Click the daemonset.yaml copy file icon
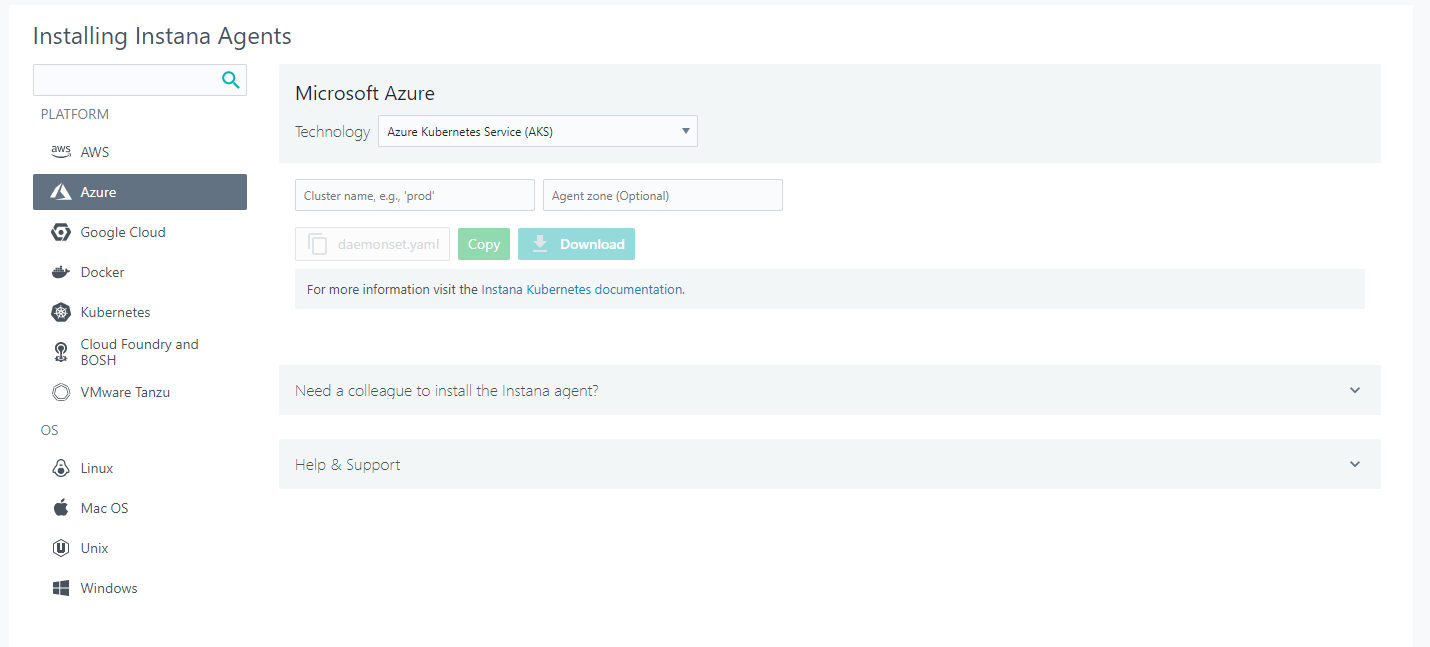 point(318,244)
